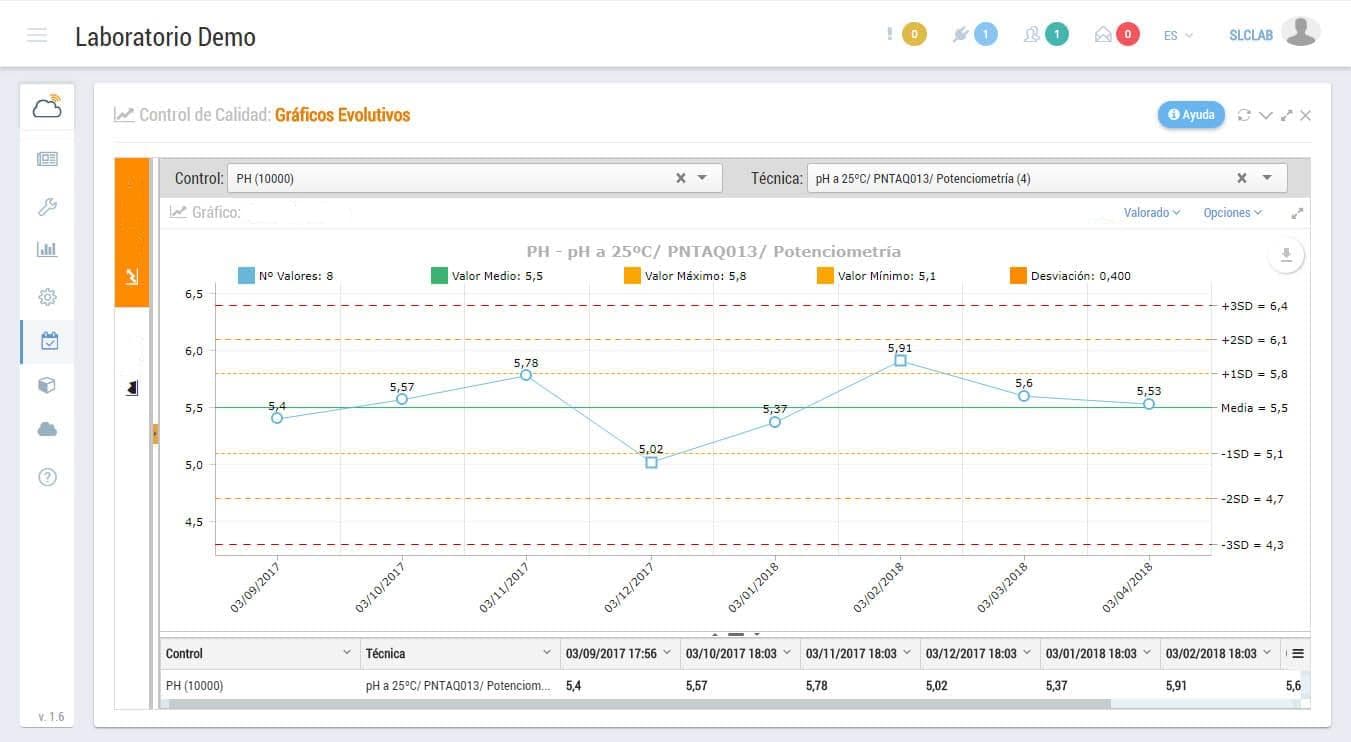The width and height of the screenshot is (1351, 742).
Task: Click the horizontal scrollbar under the table
Action: tap(640, 704)
